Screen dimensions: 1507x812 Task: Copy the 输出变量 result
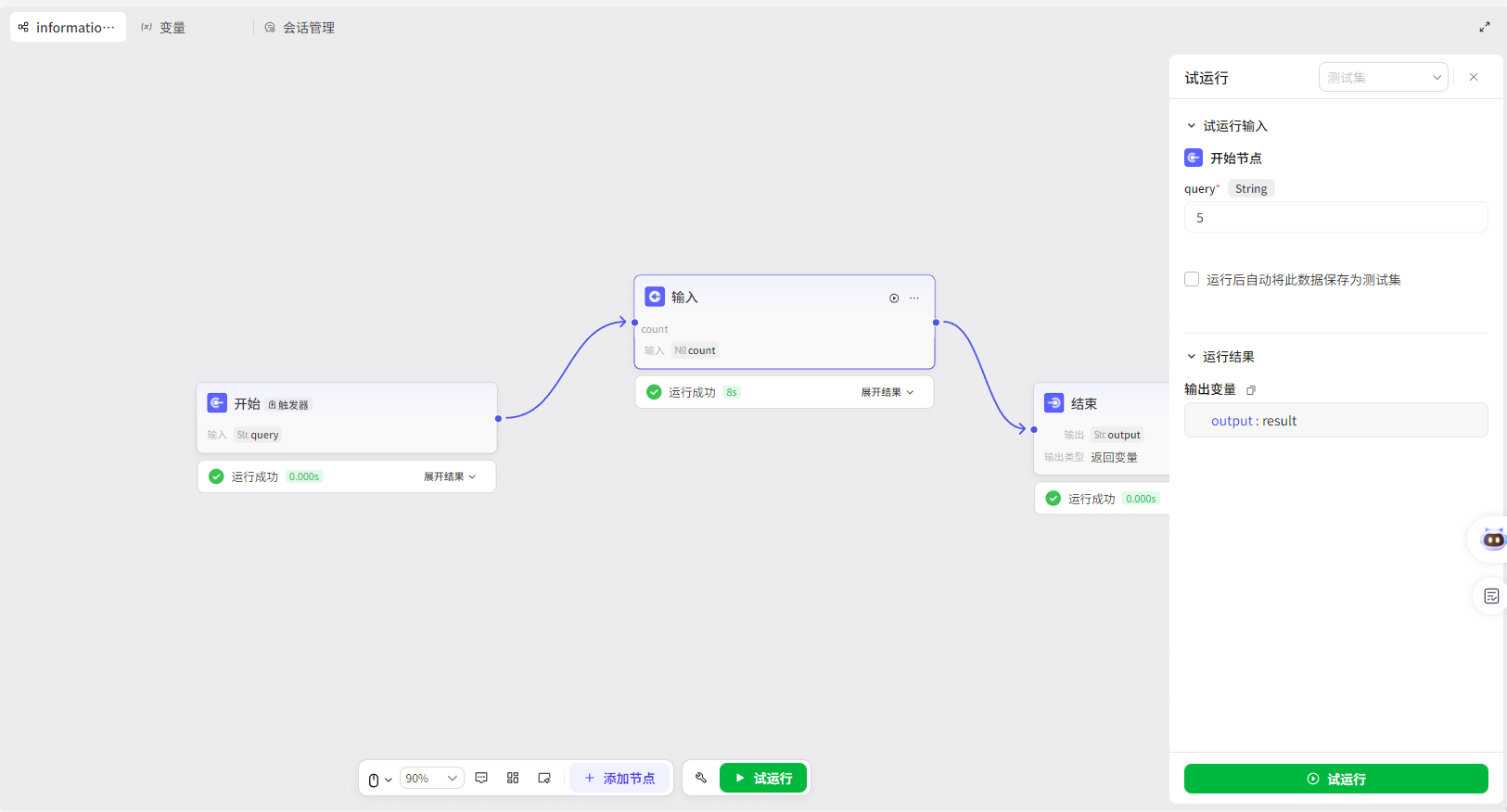1251,390
